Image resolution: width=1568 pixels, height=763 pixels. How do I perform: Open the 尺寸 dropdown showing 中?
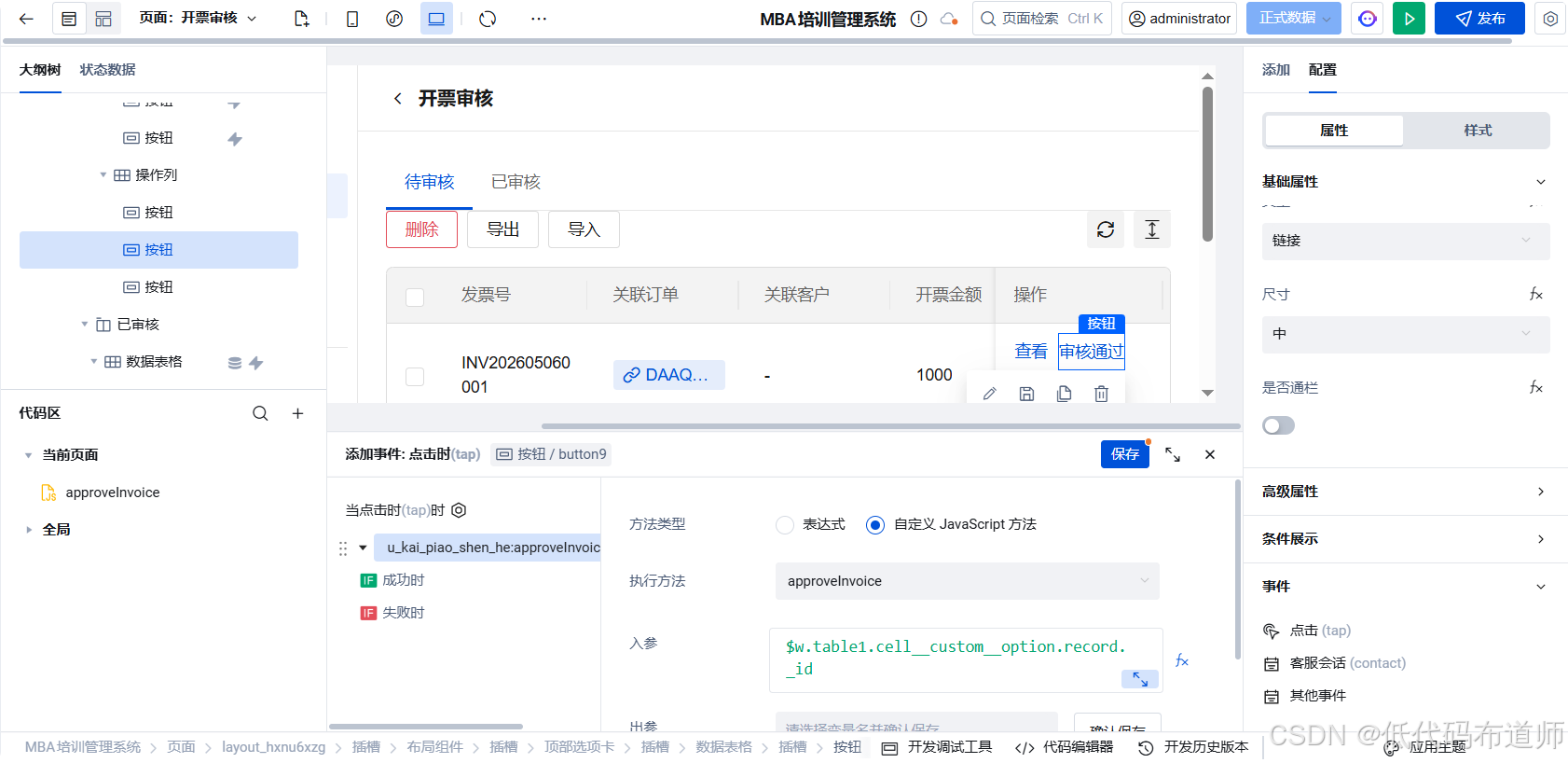[1406, 334]
